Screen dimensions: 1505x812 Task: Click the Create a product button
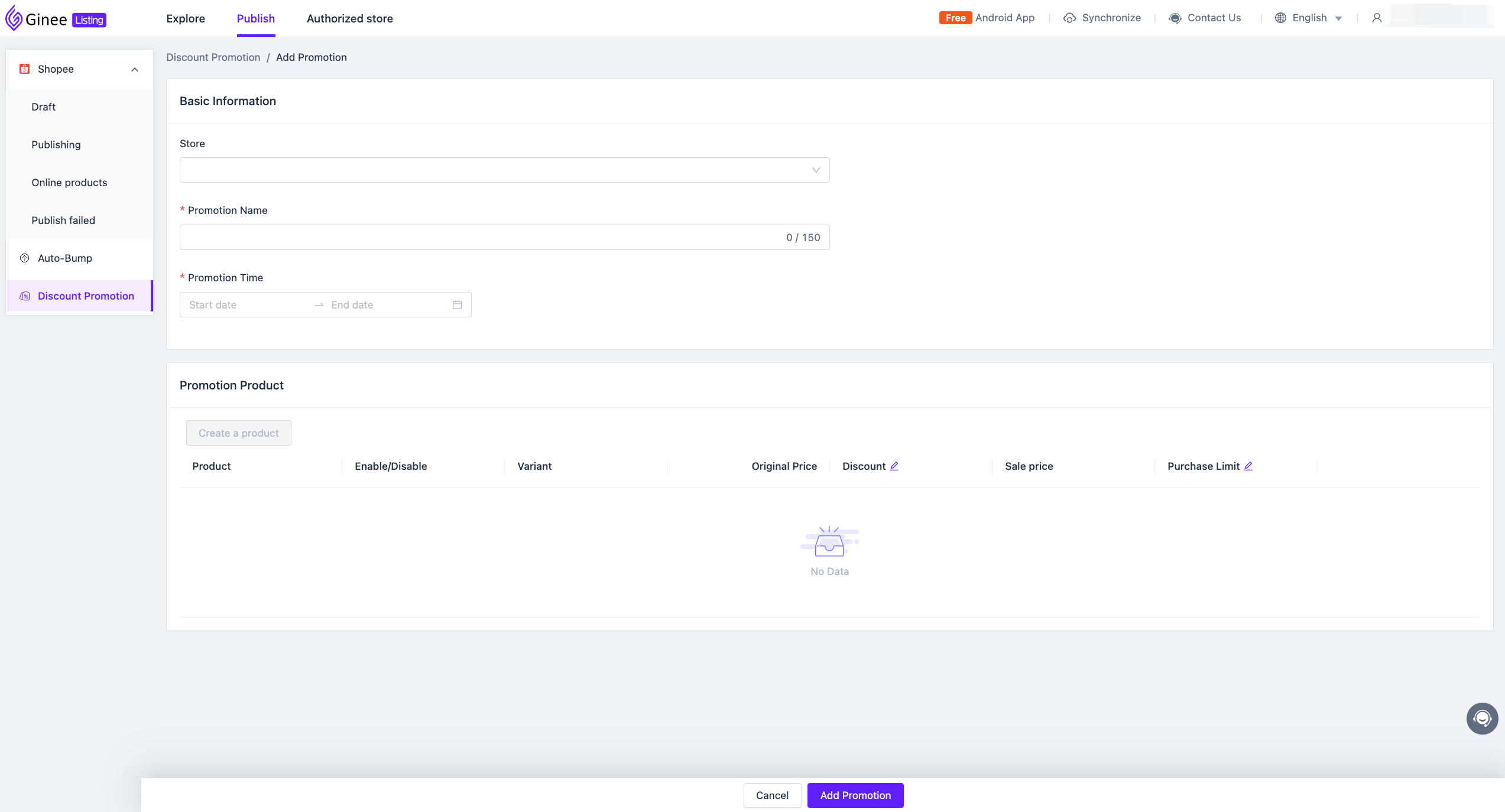click(x=239, y=433)
